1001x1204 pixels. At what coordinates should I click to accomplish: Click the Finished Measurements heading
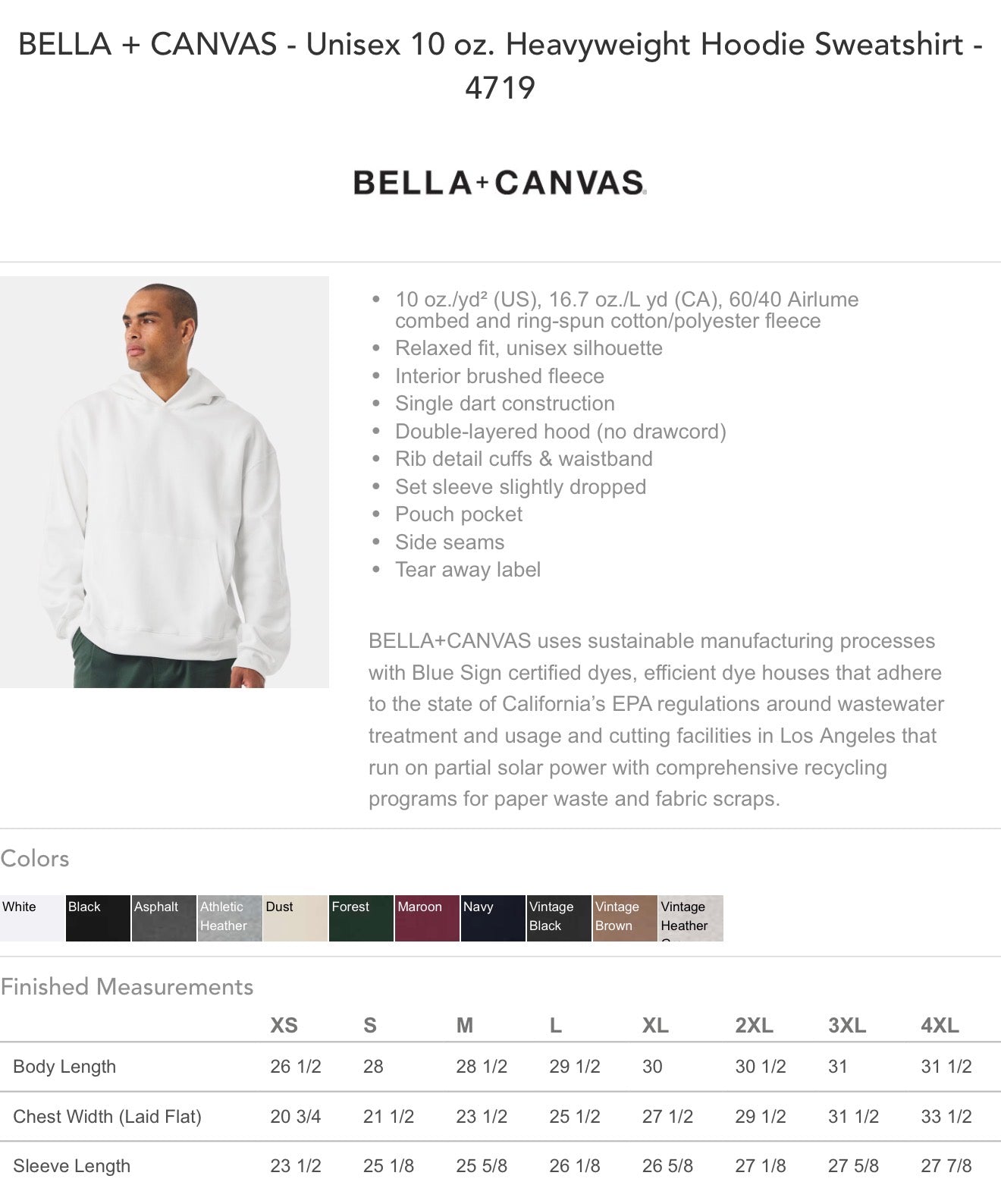(127, 986)
